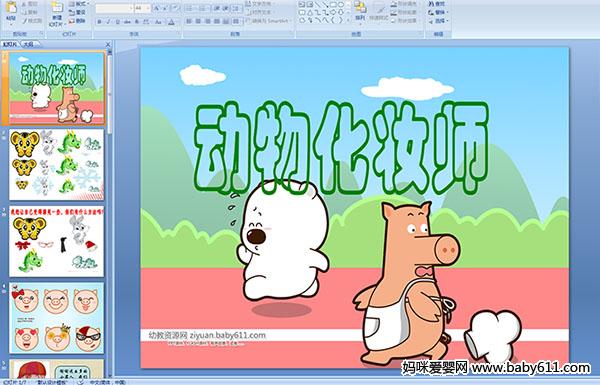Click the Find icon in the editing group
Image resolution: width=600 pixels, height=385 pixels.
[x=437, y=4]
